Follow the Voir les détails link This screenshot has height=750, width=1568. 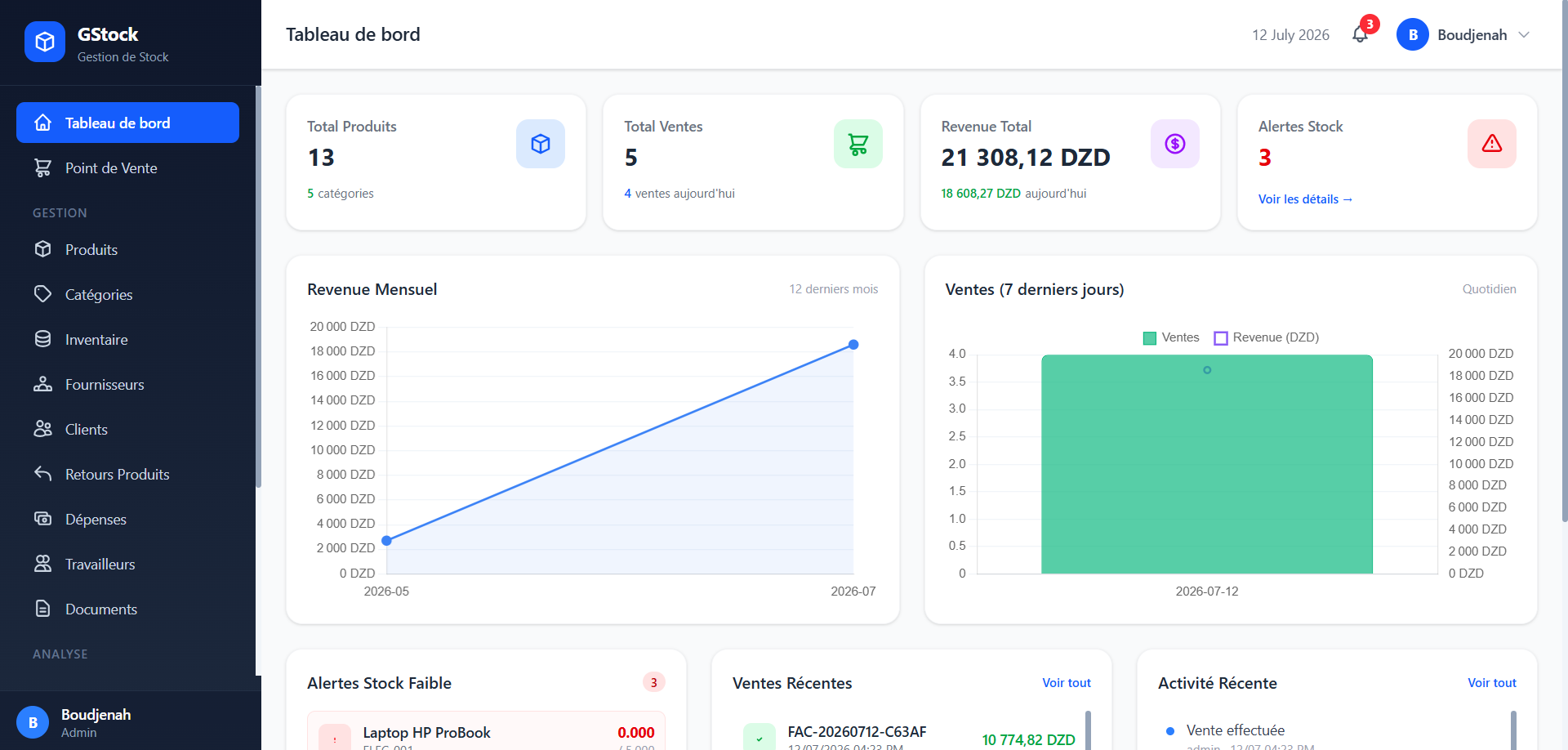(1305, 199)
